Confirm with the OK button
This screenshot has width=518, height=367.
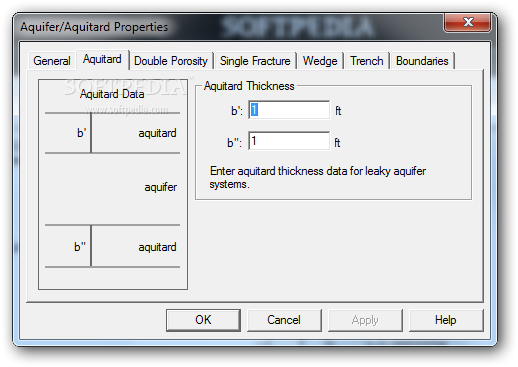[203, 320]
